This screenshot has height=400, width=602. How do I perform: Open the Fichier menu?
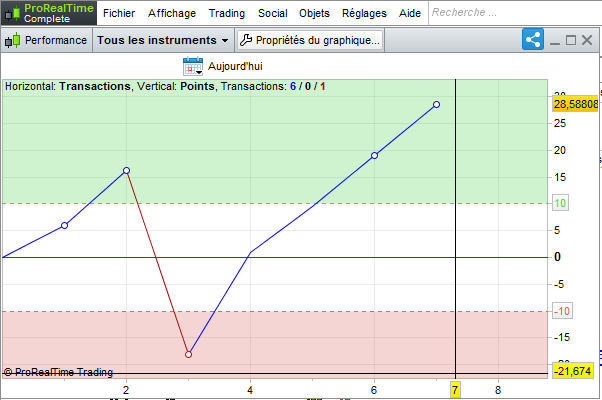119,13
